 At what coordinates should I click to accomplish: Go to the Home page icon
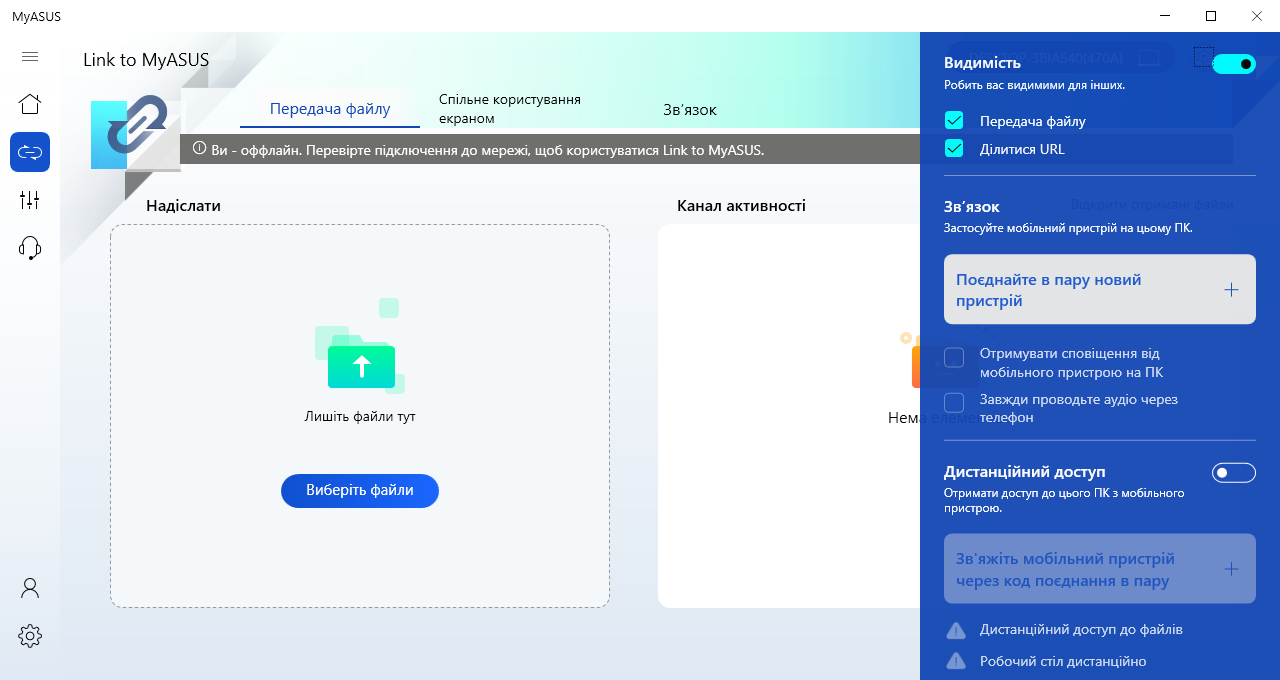coord(30,104)
